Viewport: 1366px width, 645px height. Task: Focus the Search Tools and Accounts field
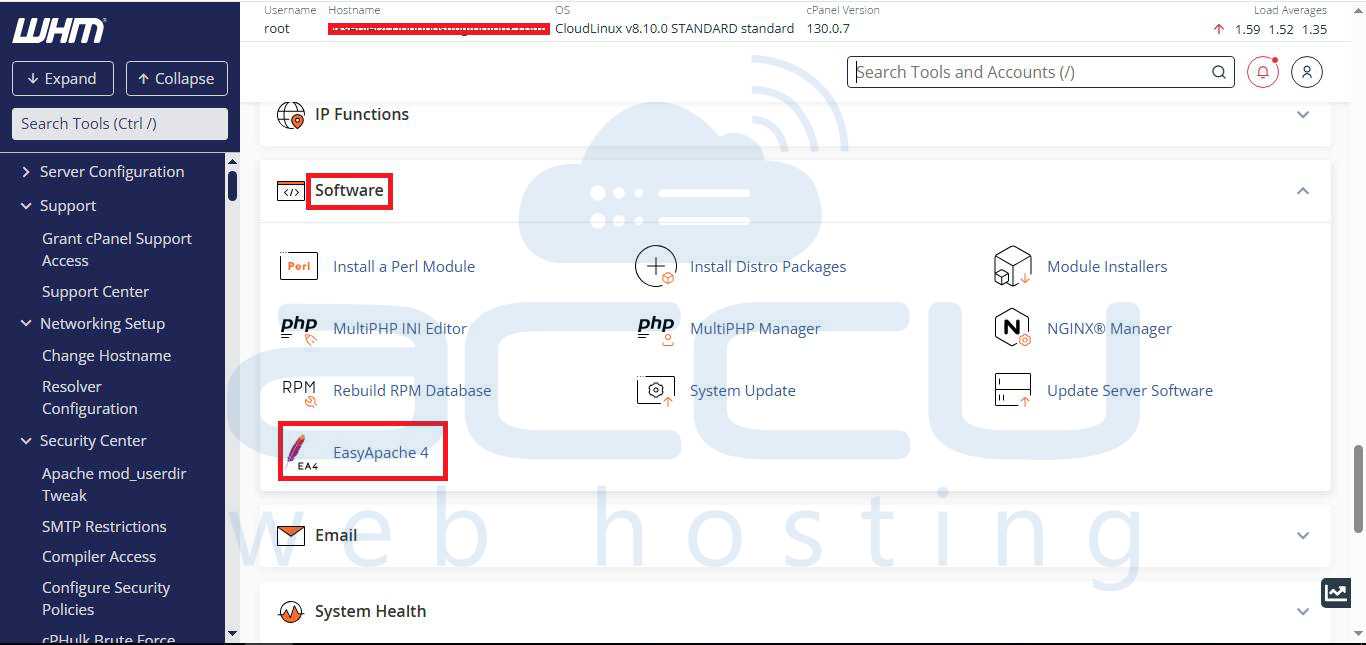(1028, 72)
